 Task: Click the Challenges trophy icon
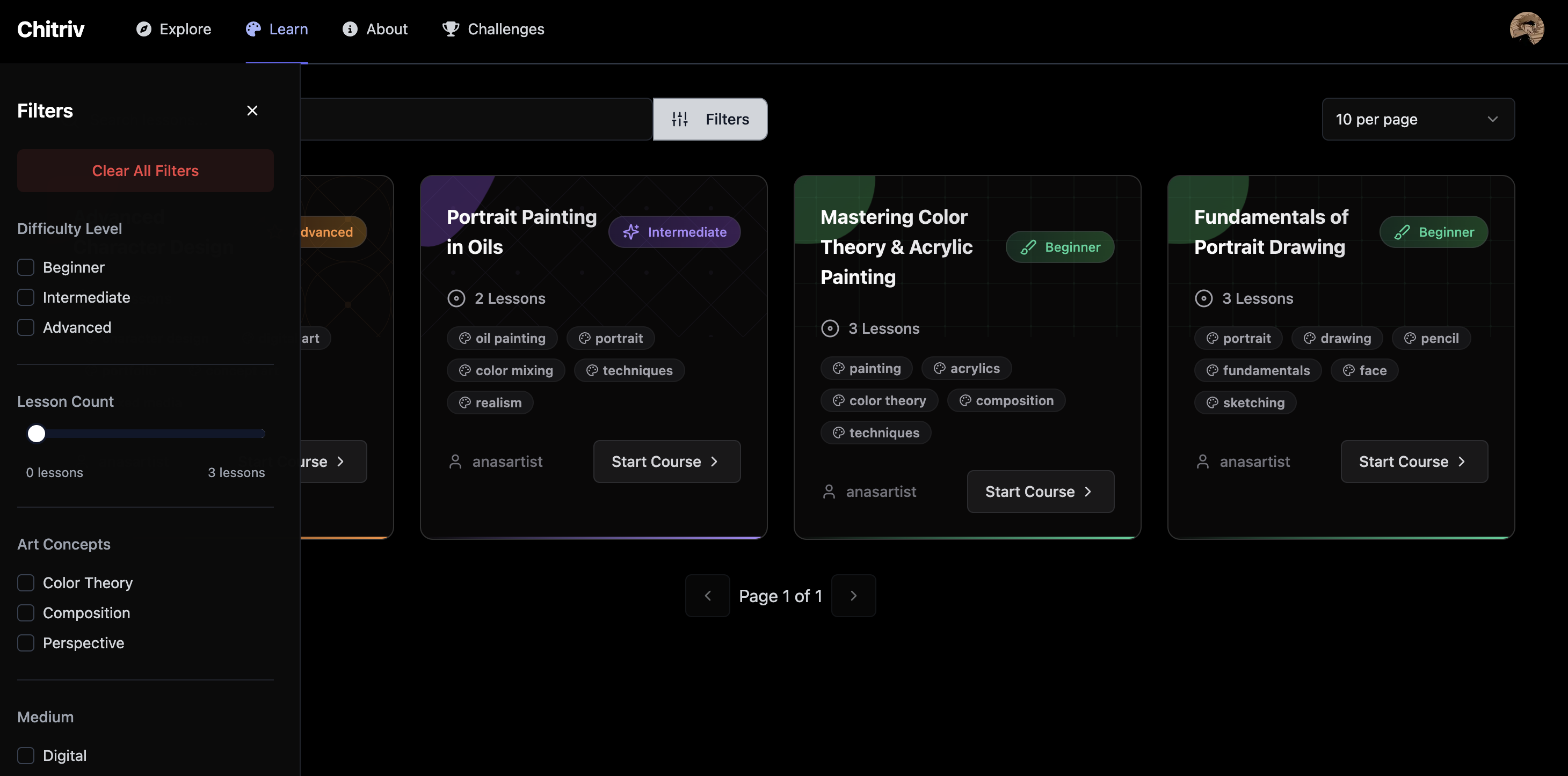[451, 29]
